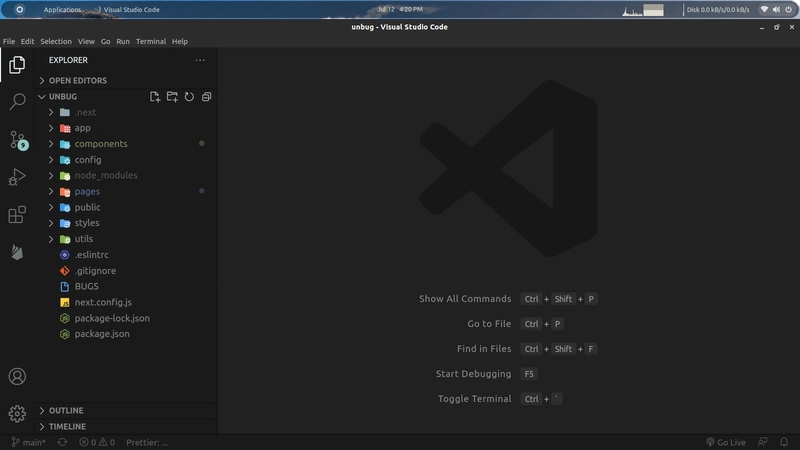The image size is (800, 450).
Task: Open the notifications bell
Action: point(784,442)
